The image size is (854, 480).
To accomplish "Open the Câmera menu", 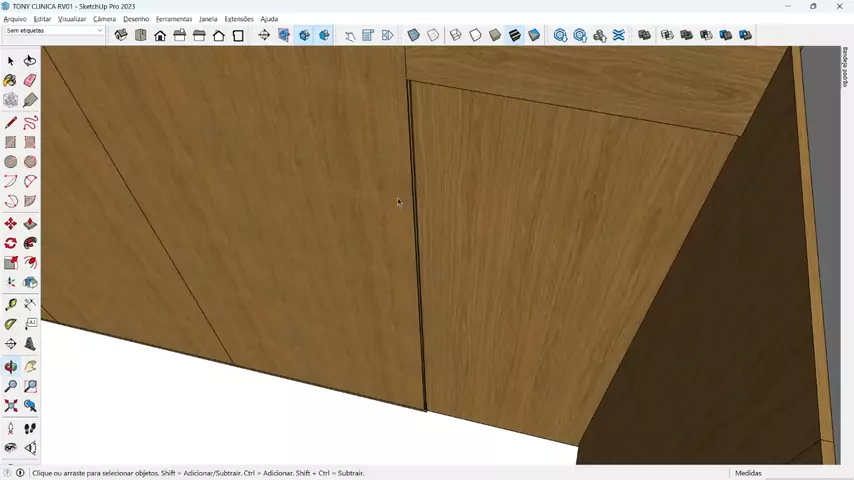I will 104,19.
